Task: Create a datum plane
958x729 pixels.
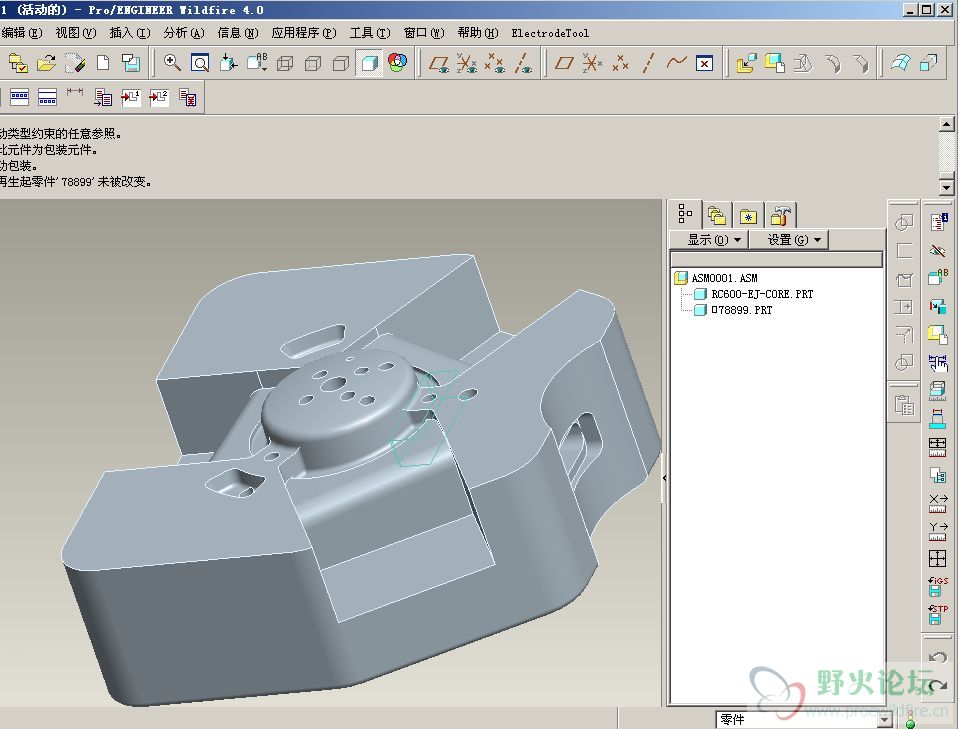Action: click(x=563, y=63)
